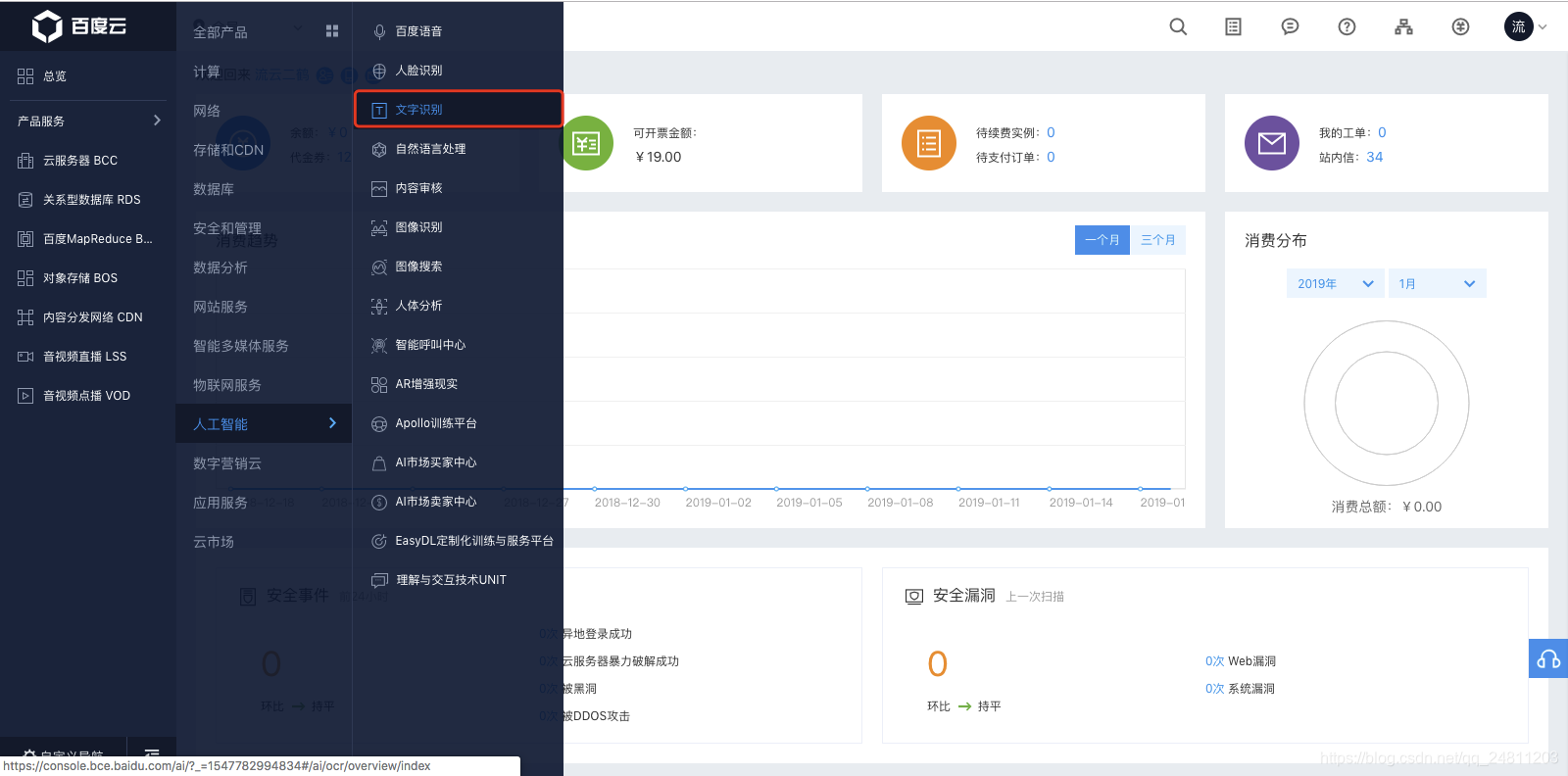Open 我的工单 count link

point(1382,132)
